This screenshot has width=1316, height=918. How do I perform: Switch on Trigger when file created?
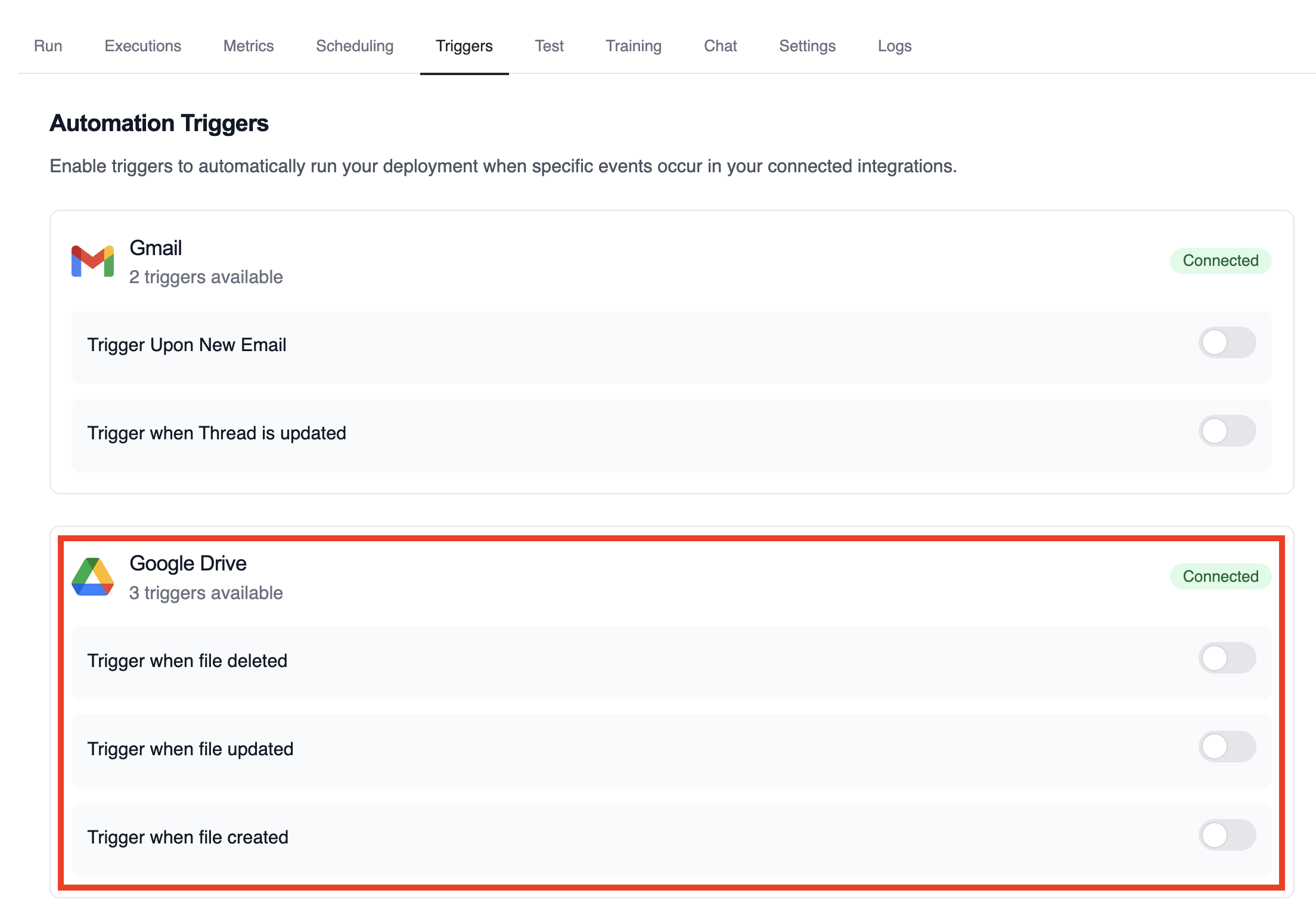coord(1227,835)
